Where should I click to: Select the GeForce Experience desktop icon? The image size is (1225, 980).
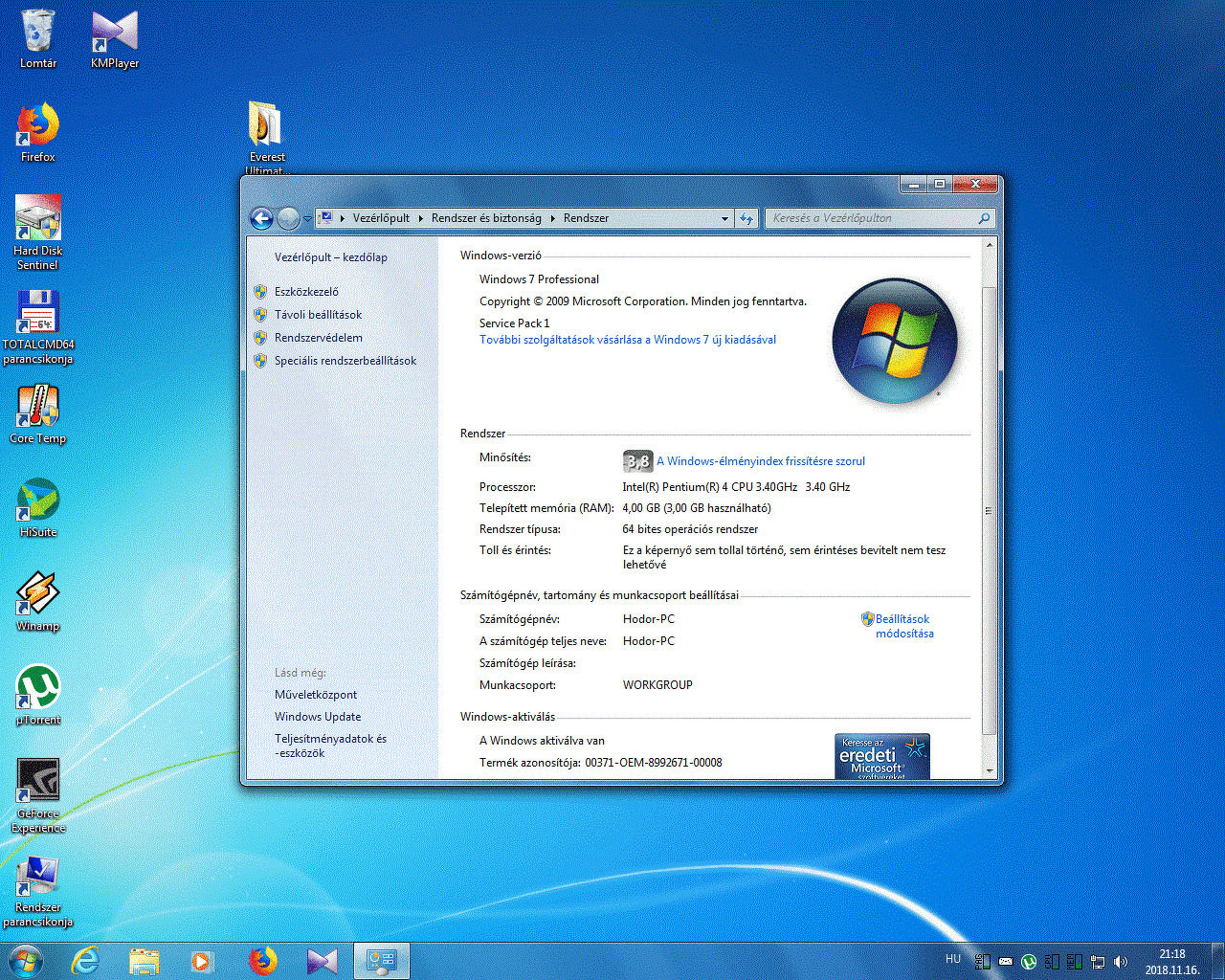click(x=38, y=796)
